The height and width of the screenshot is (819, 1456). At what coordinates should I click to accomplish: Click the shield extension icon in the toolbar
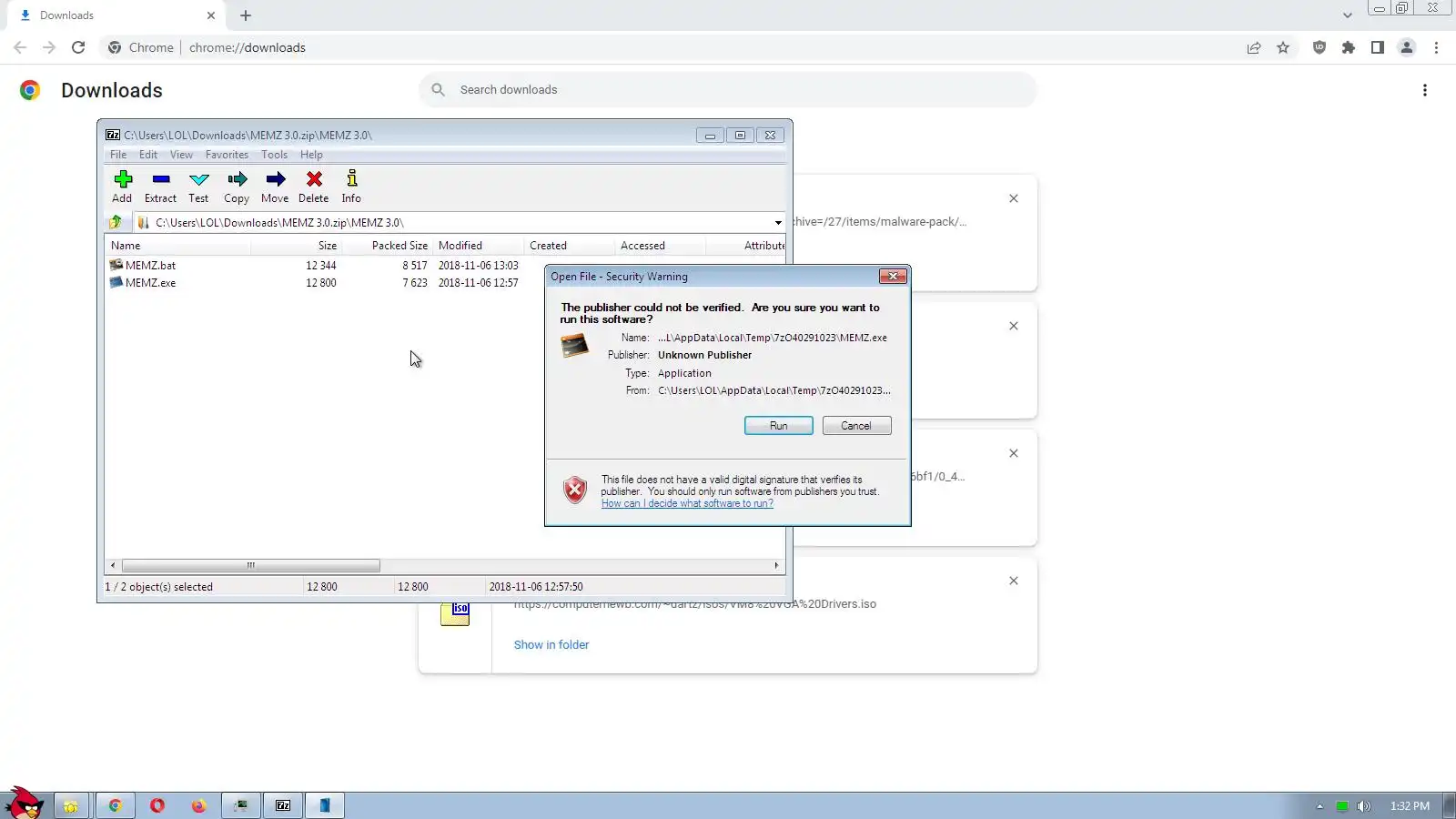(x=1319, y=47)
